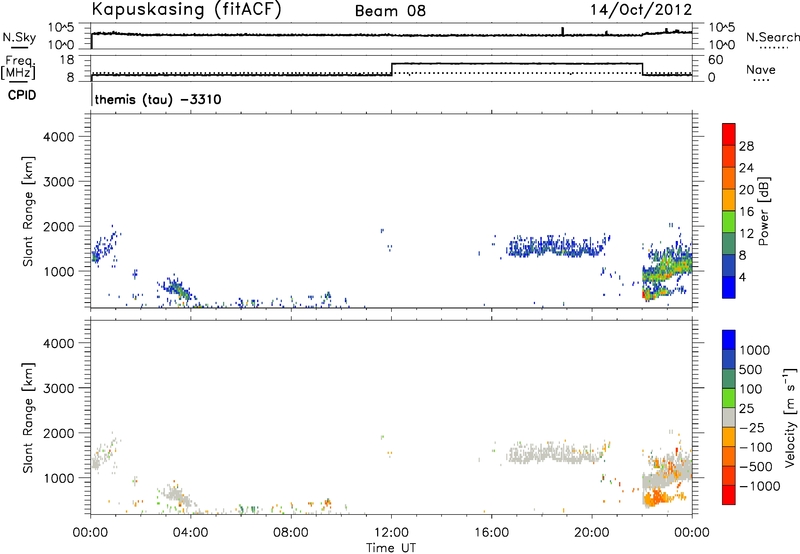Click the tall noise spike near 19:00 UT
This screenshot has height=554, width=800.
562,31
